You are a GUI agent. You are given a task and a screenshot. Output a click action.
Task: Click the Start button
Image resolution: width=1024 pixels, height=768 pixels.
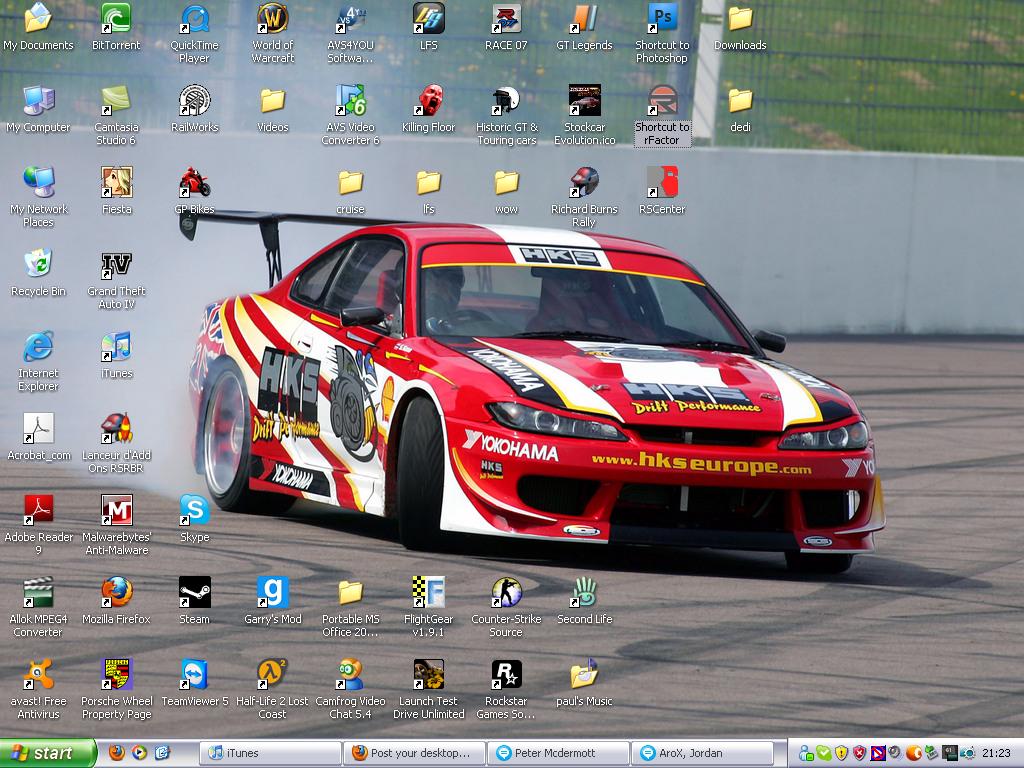point(48,753)
